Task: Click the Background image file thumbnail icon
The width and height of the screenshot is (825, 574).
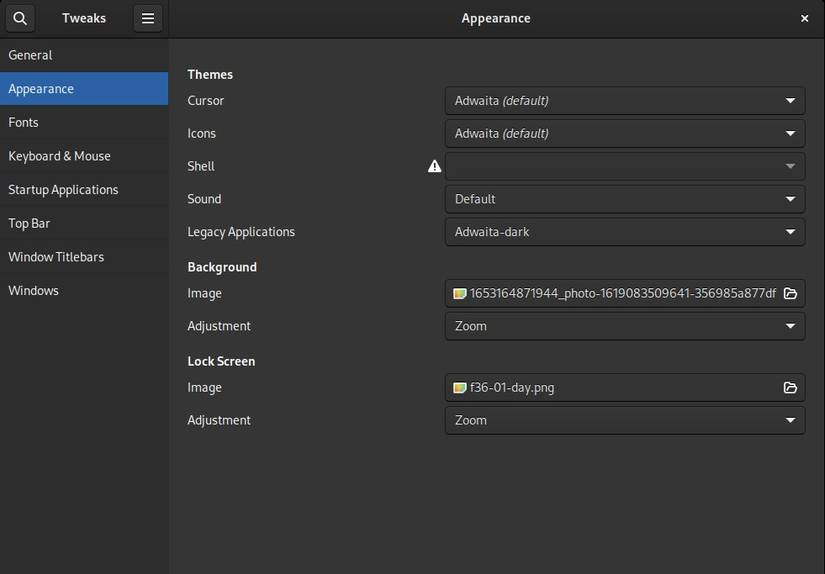Action: pyautogui.click(x=460, y=293)
